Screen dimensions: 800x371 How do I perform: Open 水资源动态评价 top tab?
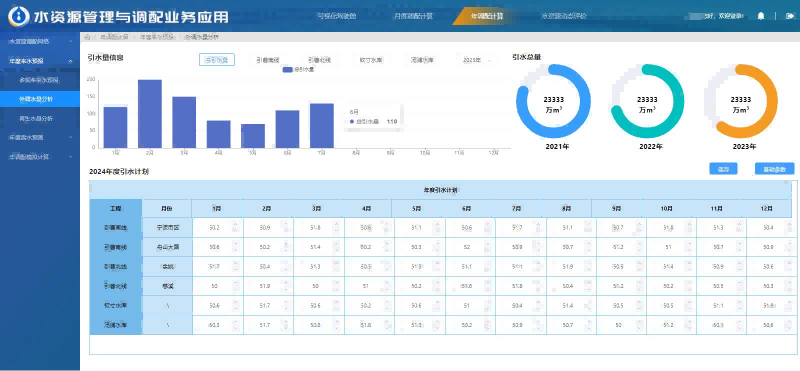(x=564, y=16)
